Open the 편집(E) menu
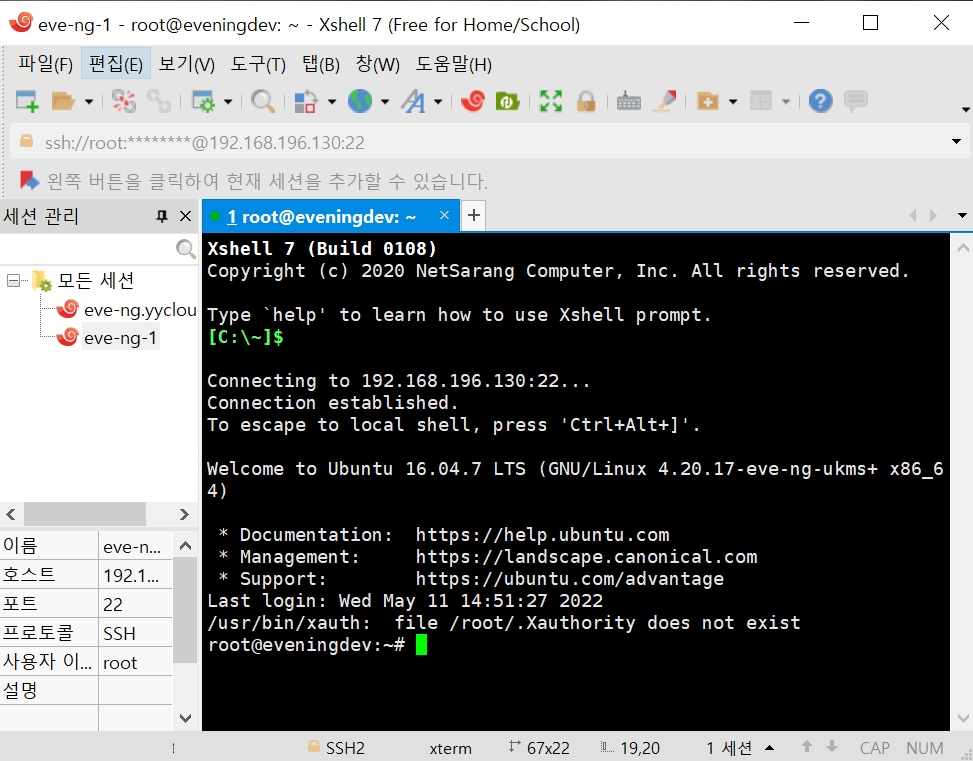 point(116,64)
